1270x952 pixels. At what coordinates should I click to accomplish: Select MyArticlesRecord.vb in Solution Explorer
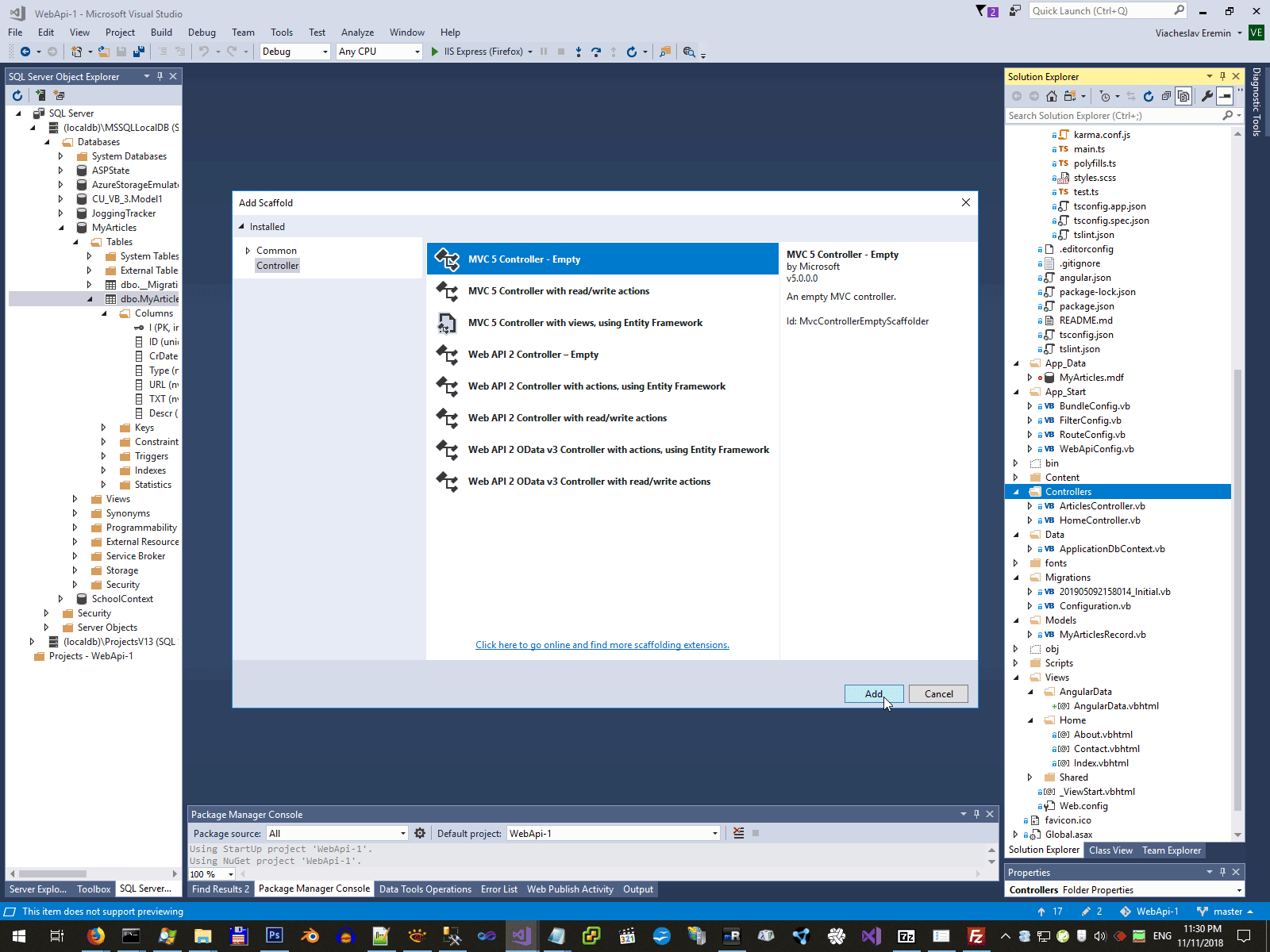pos(1103,635)
